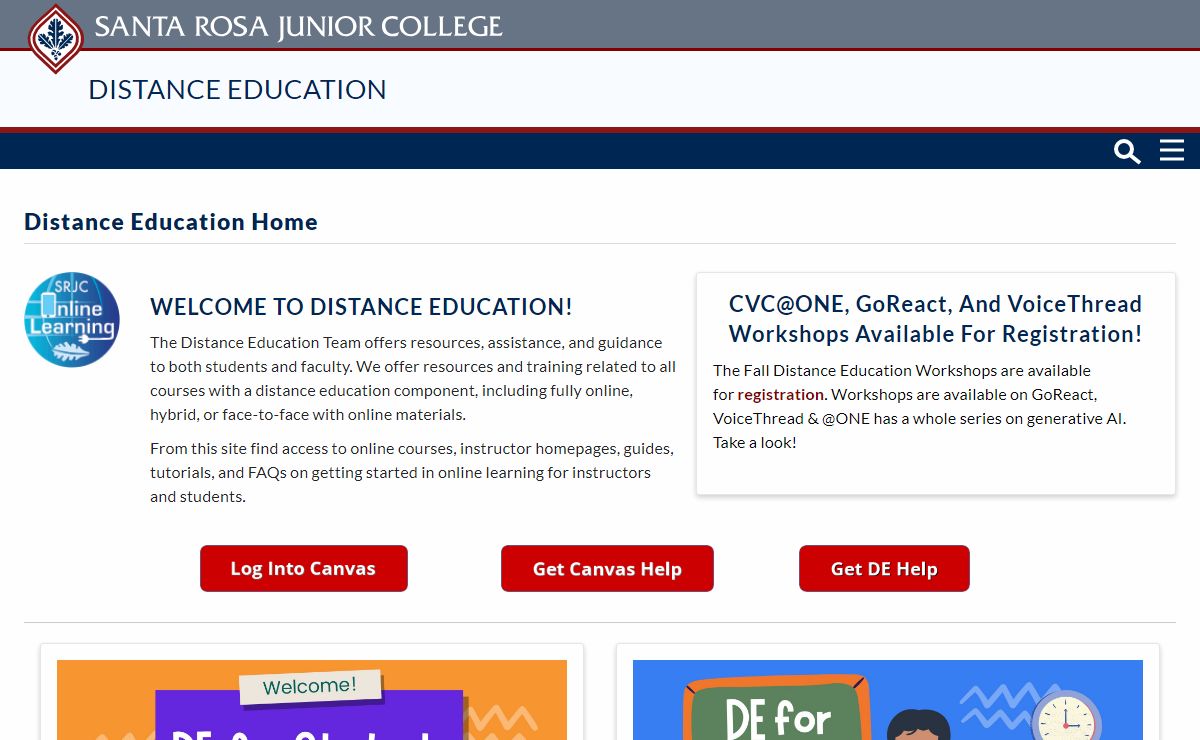
Task: Open the site search magnifier icon
Action: (1127, 151)
